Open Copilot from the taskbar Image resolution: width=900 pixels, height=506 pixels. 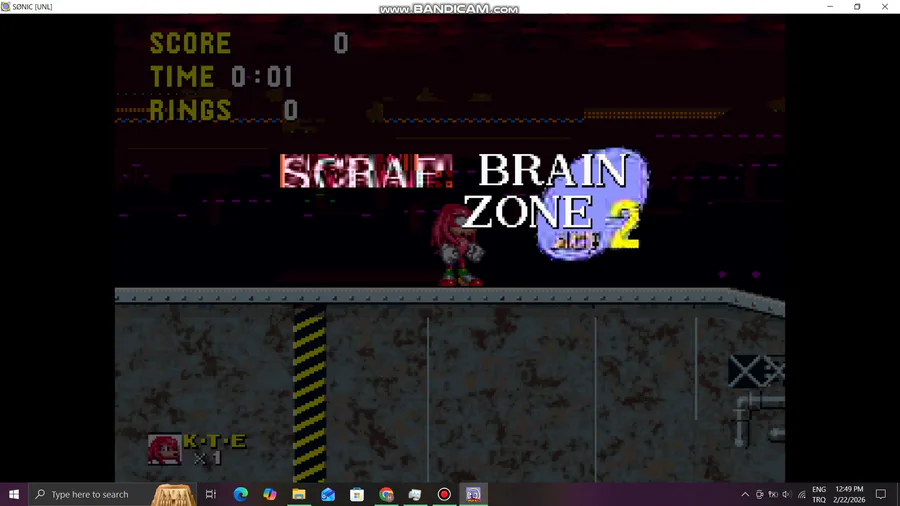coord(270,494)
